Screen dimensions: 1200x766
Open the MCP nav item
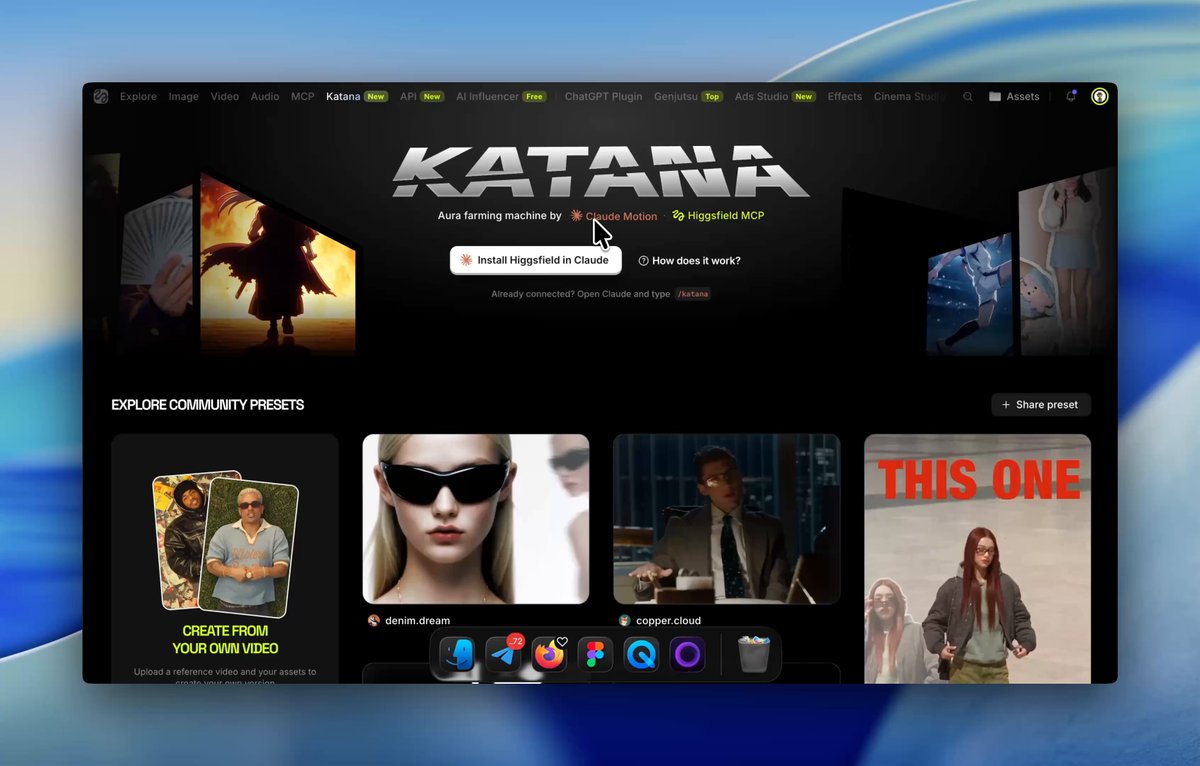pos(303,97)
